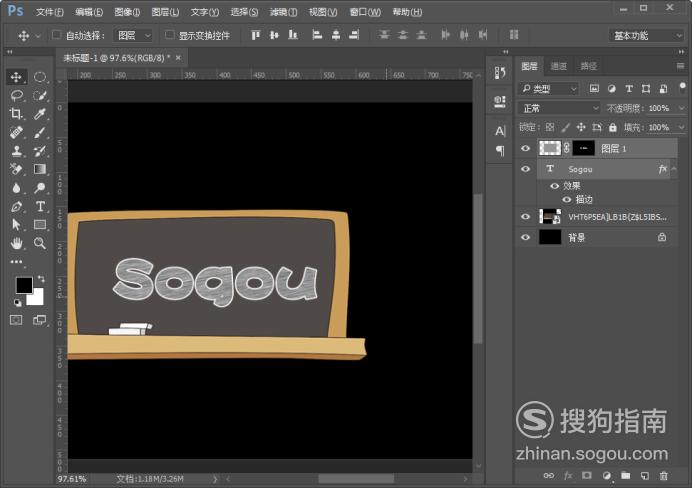Select the Zoom tool
The height and width of the screenshot is (488, 692).
pyautogui.click(x=40, y=243)
